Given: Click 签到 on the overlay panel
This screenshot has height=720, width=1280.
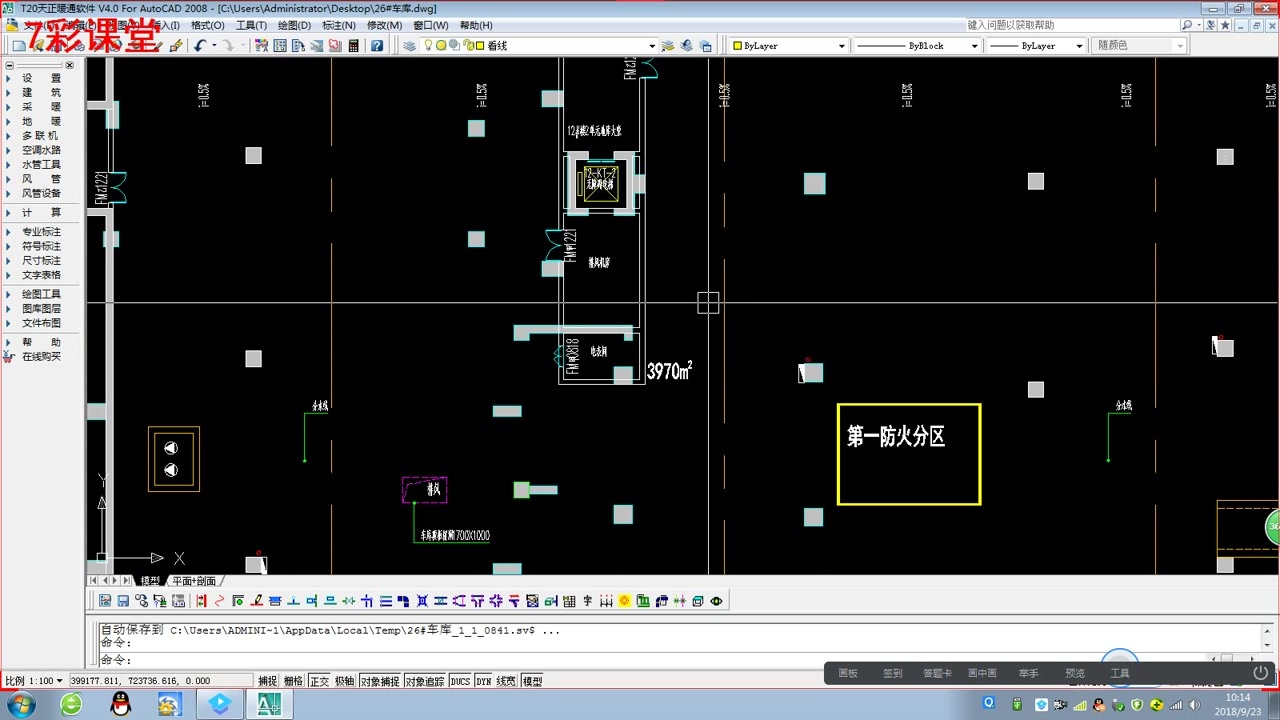Looking at the screenshot, I should coord(892,673).
